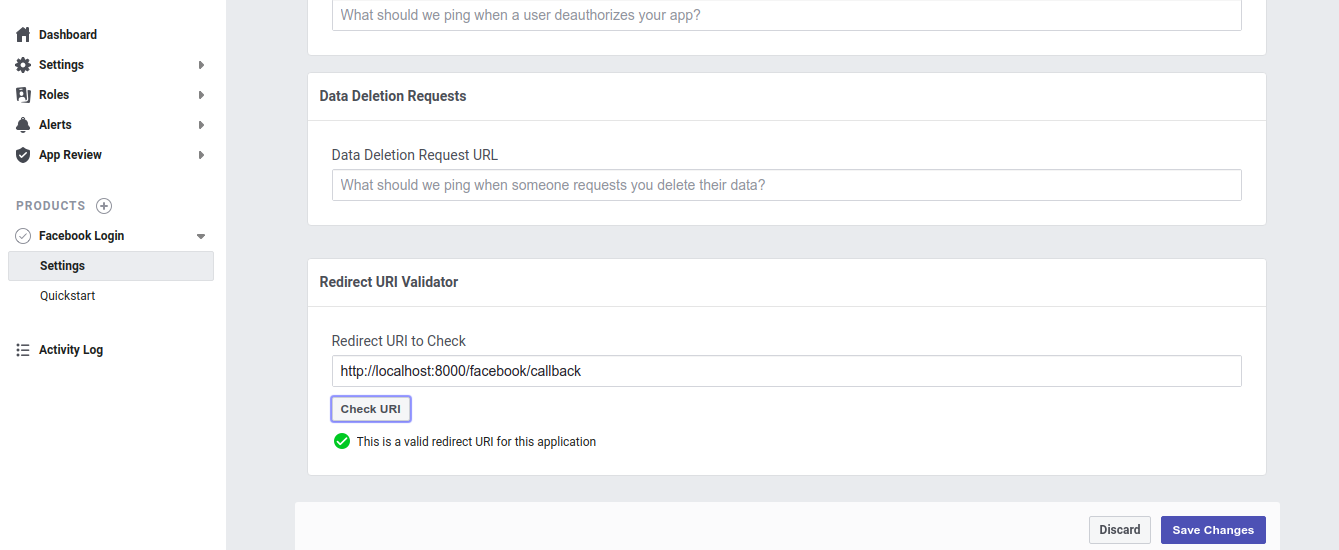1339x550 pixels.
Task: Click the Dashboard home icon
Action: point(23,35)
